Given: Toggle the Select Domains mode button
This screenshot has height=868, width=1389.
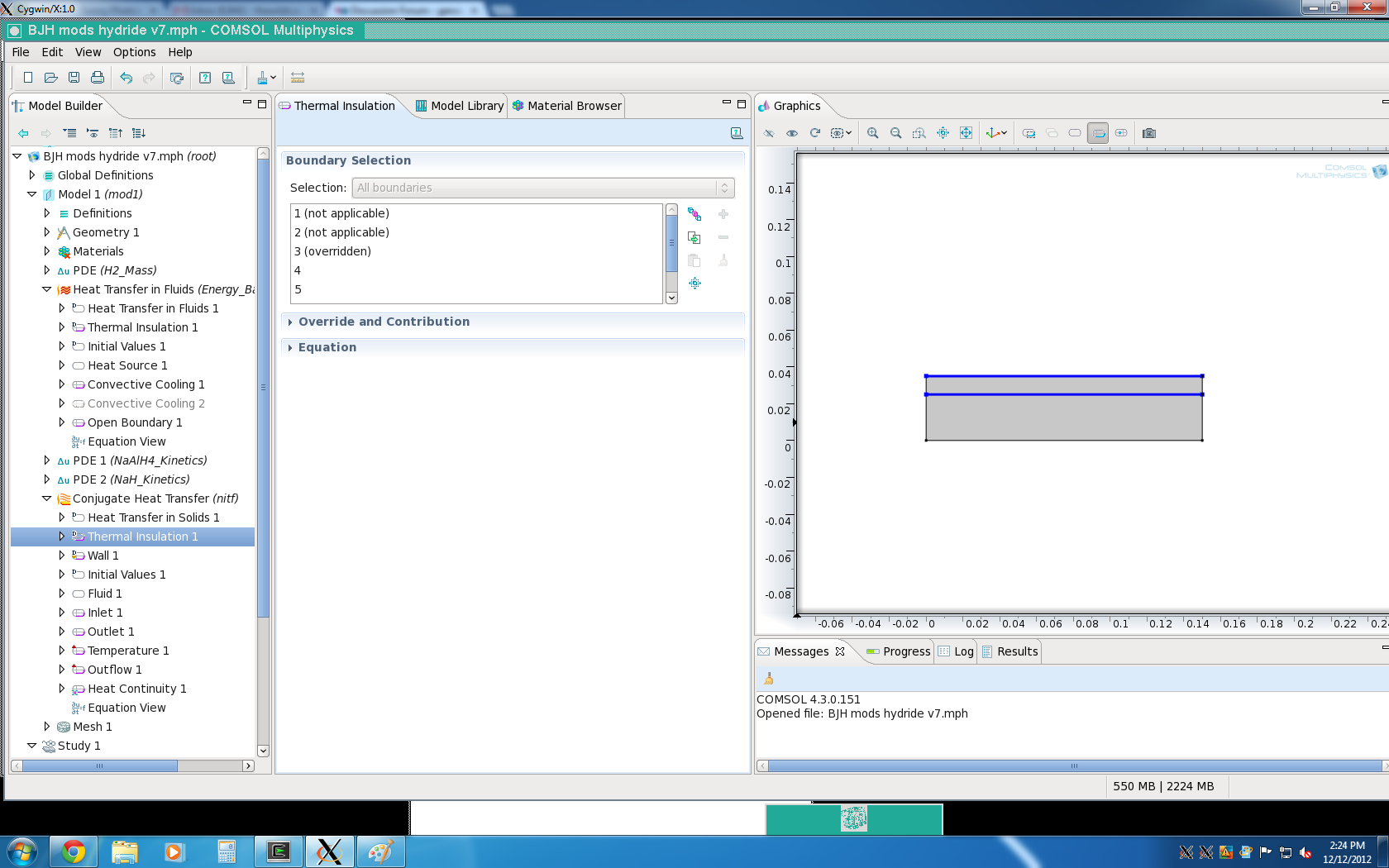Looking at the screenshot, I should click(x=1075, y=133).
